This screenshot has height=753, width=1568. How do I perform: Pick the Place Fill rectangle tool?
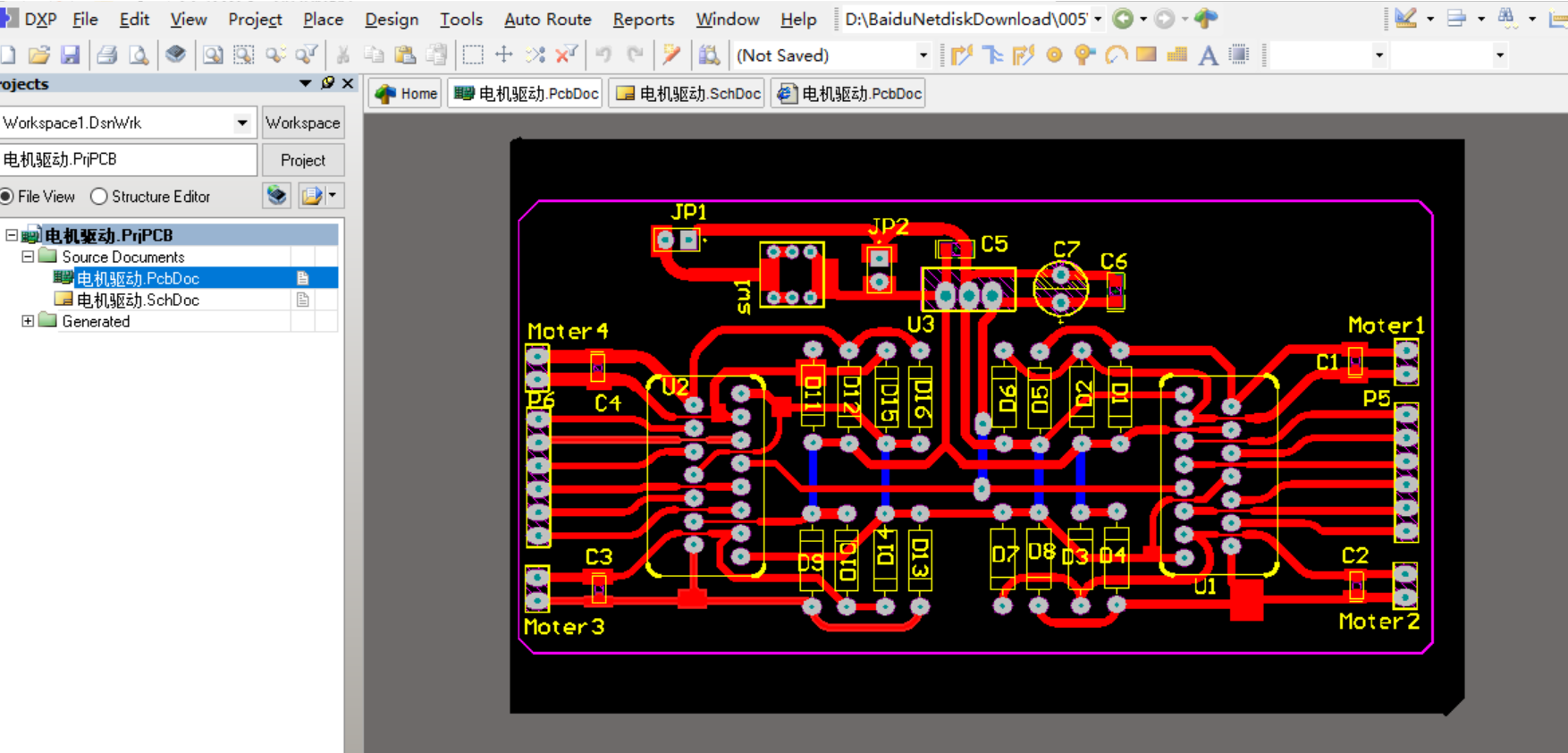[1146, 55]
